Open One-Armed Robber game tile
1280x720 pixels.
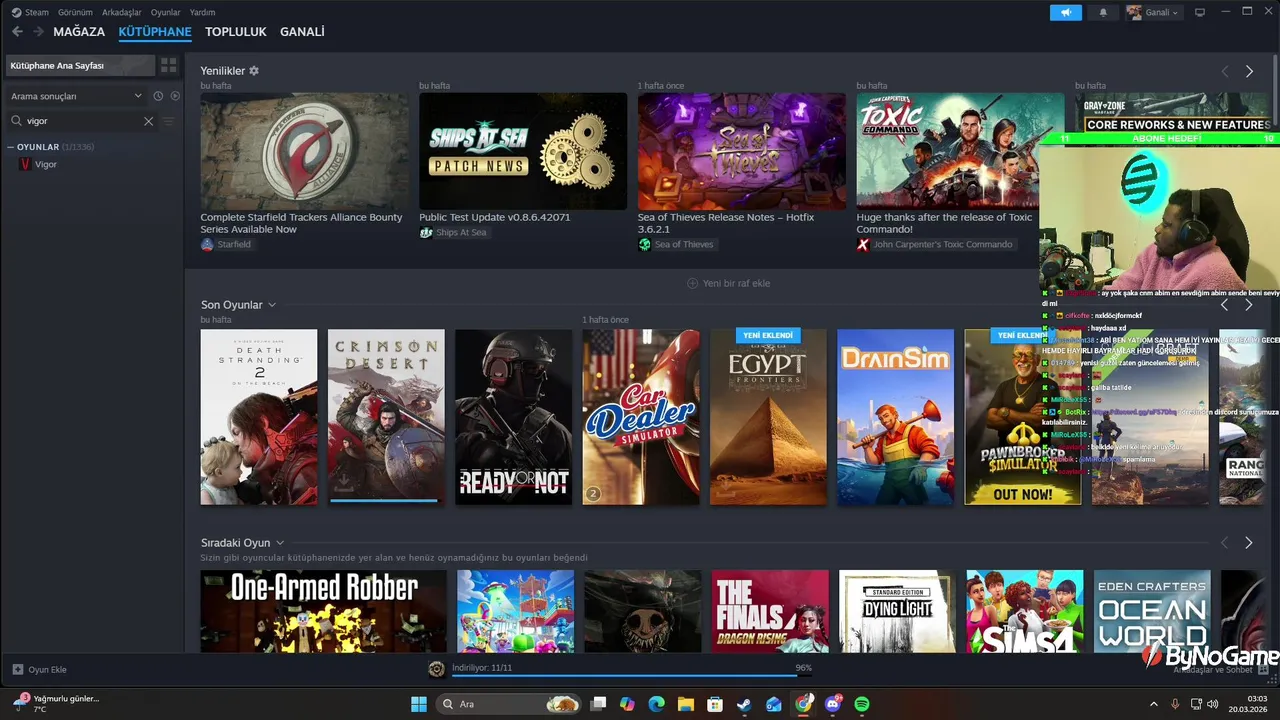(x=324, y=611)
